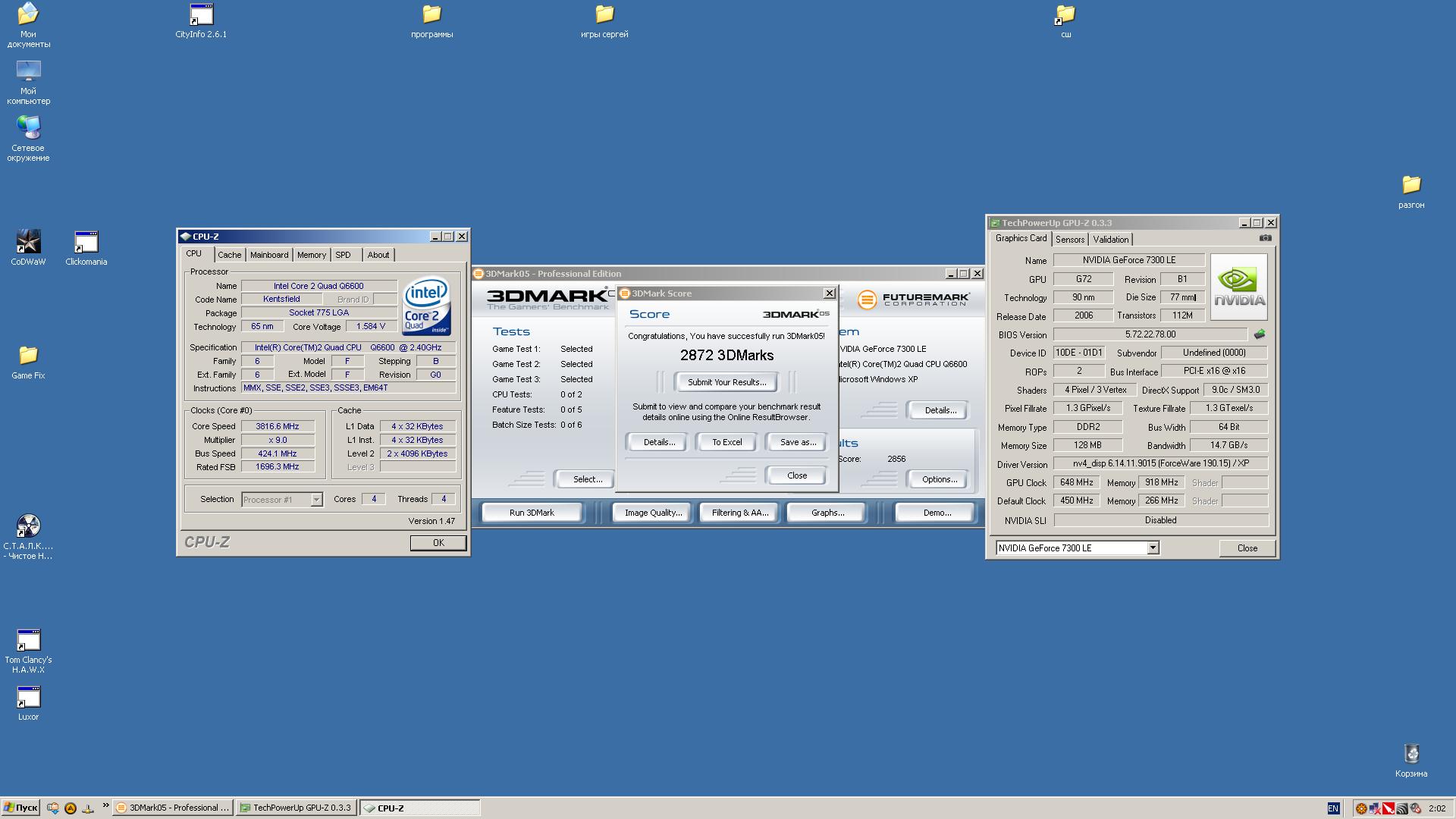Open the Validation tab in GPU-Z
Viewport: 1456px width, 819px height.
point(1111,240)
